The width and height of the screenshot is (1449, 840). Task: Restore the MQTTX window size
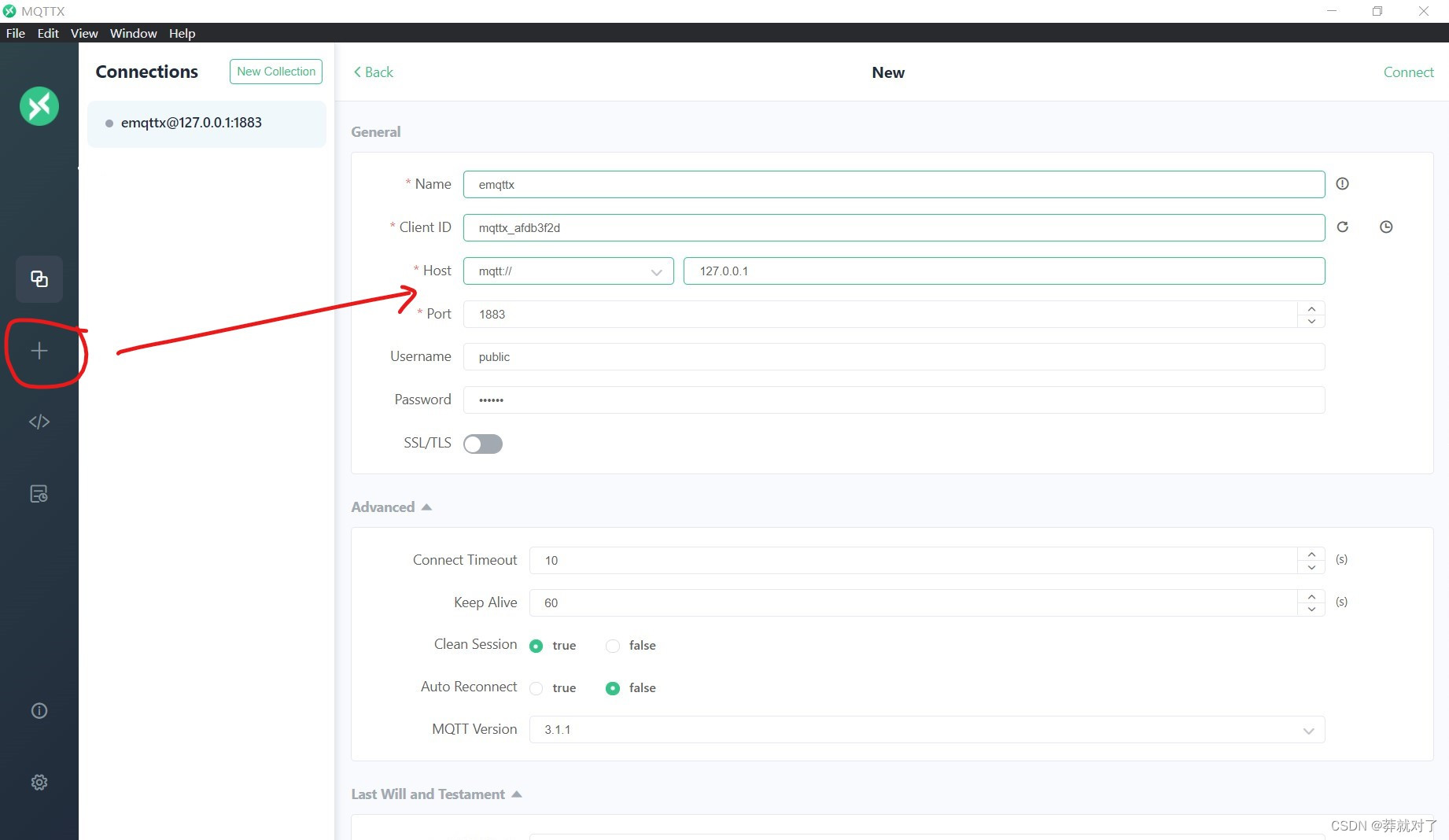point(1377,11)
